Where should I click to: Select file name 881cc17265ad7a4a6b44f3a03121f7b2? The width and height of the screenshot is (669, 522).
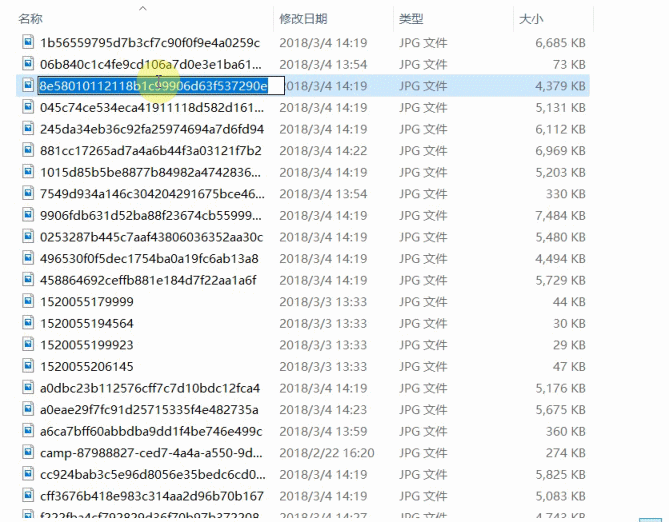pyautogui.click(x=151, y=151)
